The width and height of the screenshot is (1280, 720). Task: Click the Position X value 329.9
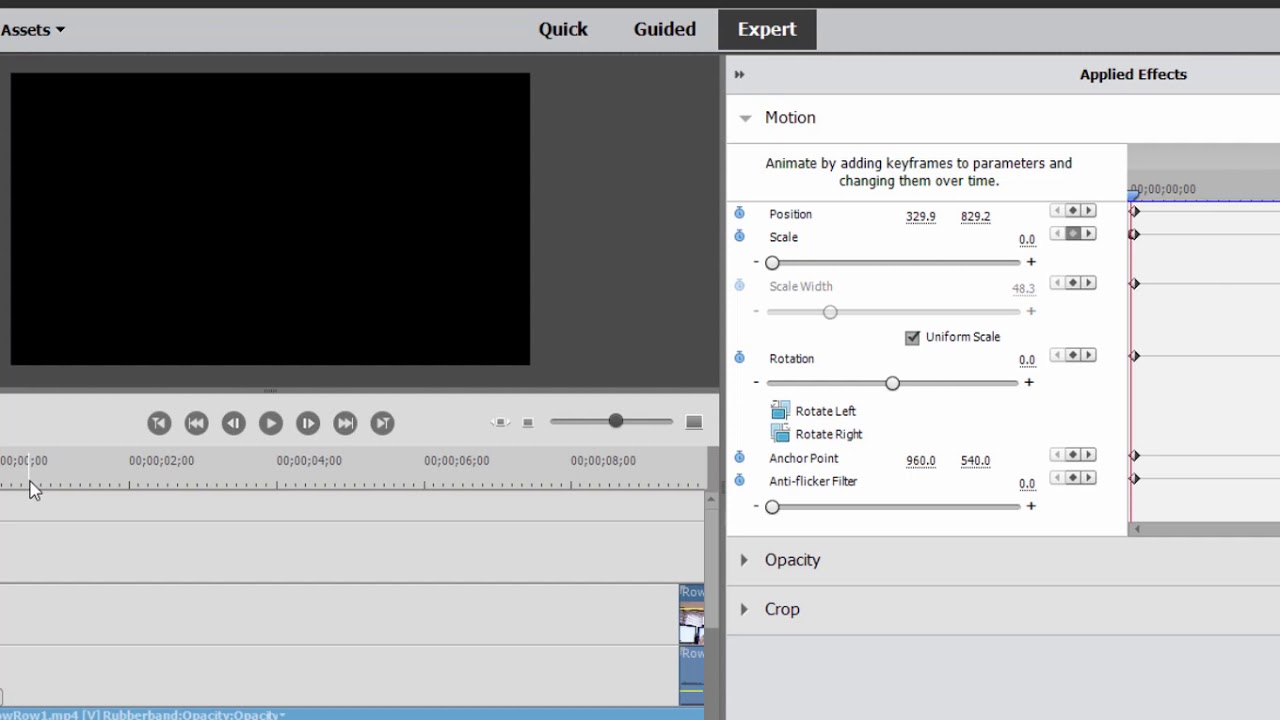(x=921, y=216)
